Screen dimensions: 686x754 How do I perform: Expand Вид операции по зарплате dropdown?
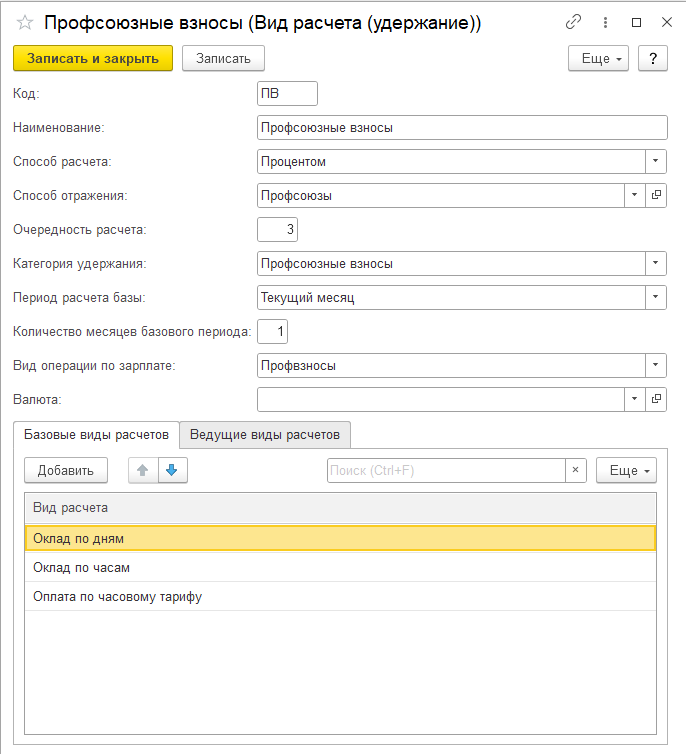coord(656,365)
